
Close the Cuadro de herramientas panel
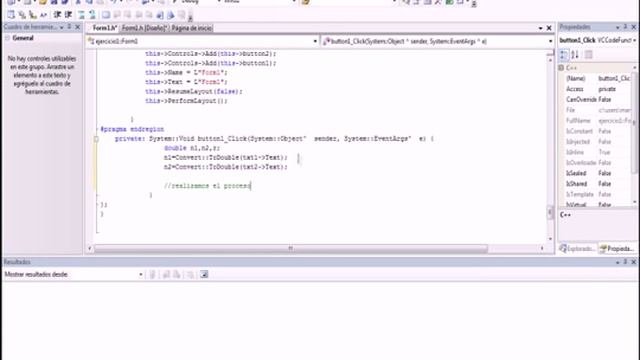pyautogui.click(x=78, y=27)
